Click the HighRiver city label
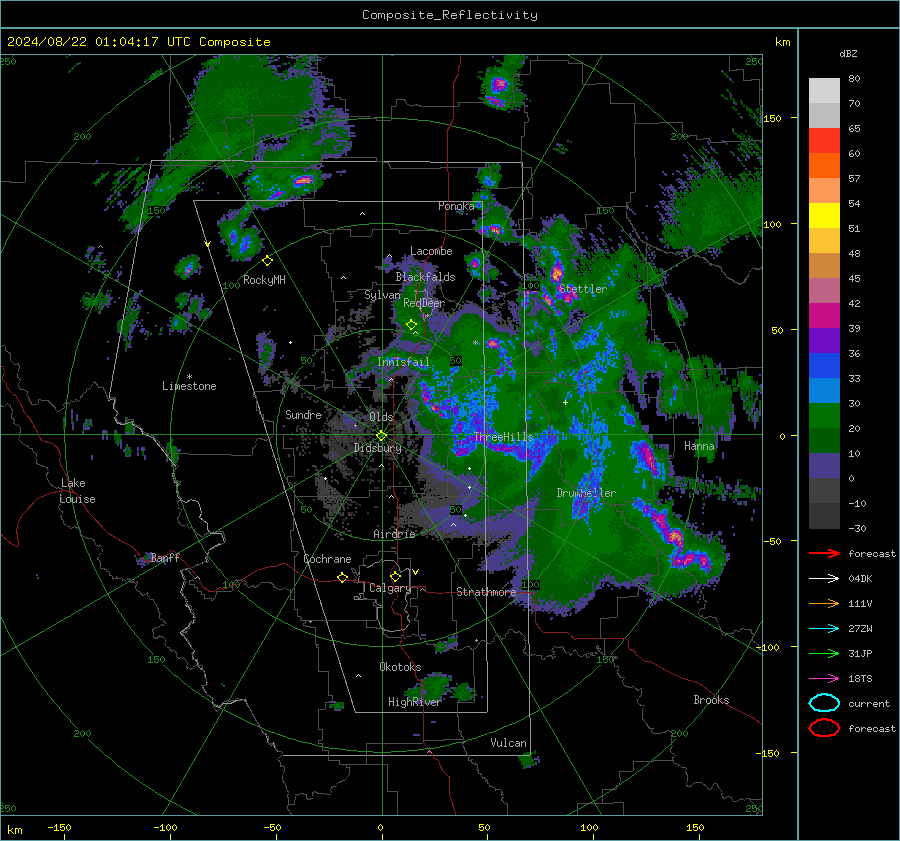The image size is (900, 841). click(x=414, y=702)
